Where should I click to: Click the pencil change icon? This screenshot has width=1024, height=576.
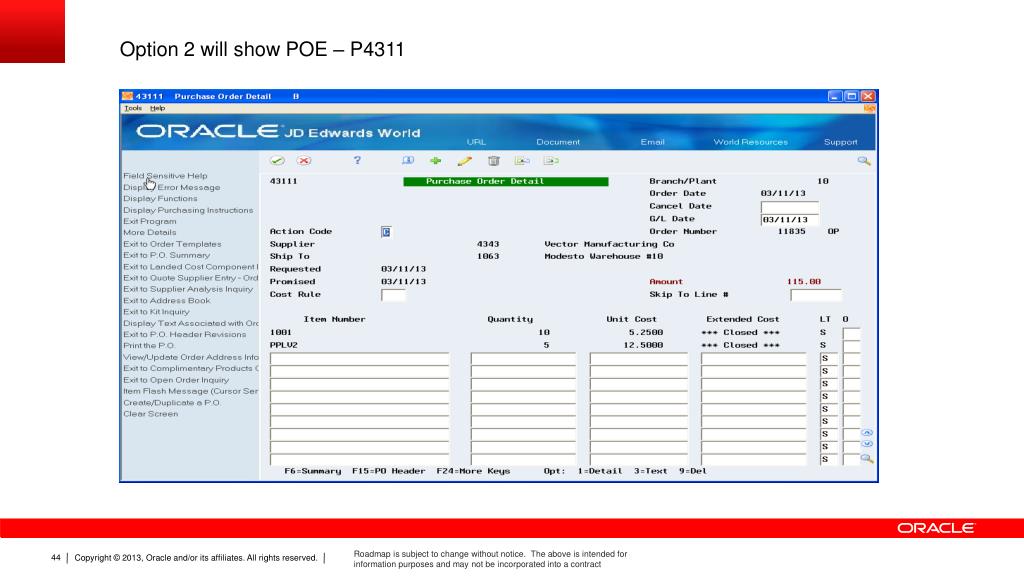click(x=464, y=161)
